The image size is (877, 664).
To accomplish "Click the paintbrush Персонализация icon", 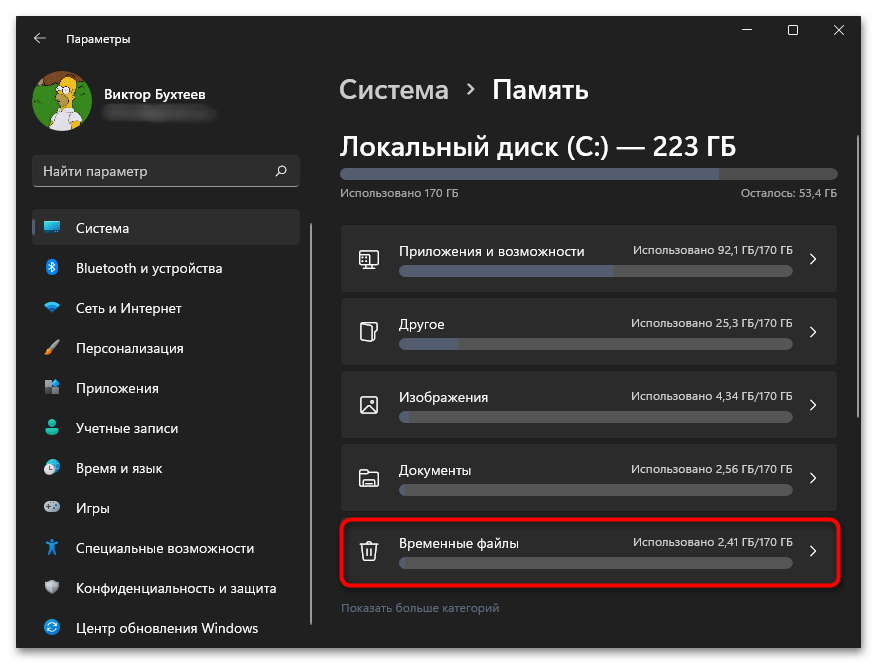I will click(52, 347).
